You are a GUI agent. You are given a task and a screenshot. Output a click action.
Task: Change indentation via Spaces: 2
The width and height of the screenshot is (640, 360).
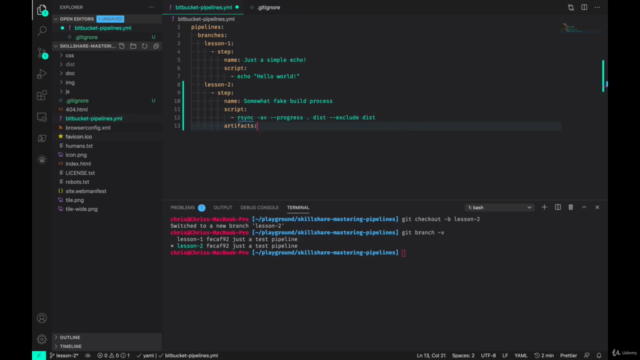pyautogui.click(x=463, y=356)
